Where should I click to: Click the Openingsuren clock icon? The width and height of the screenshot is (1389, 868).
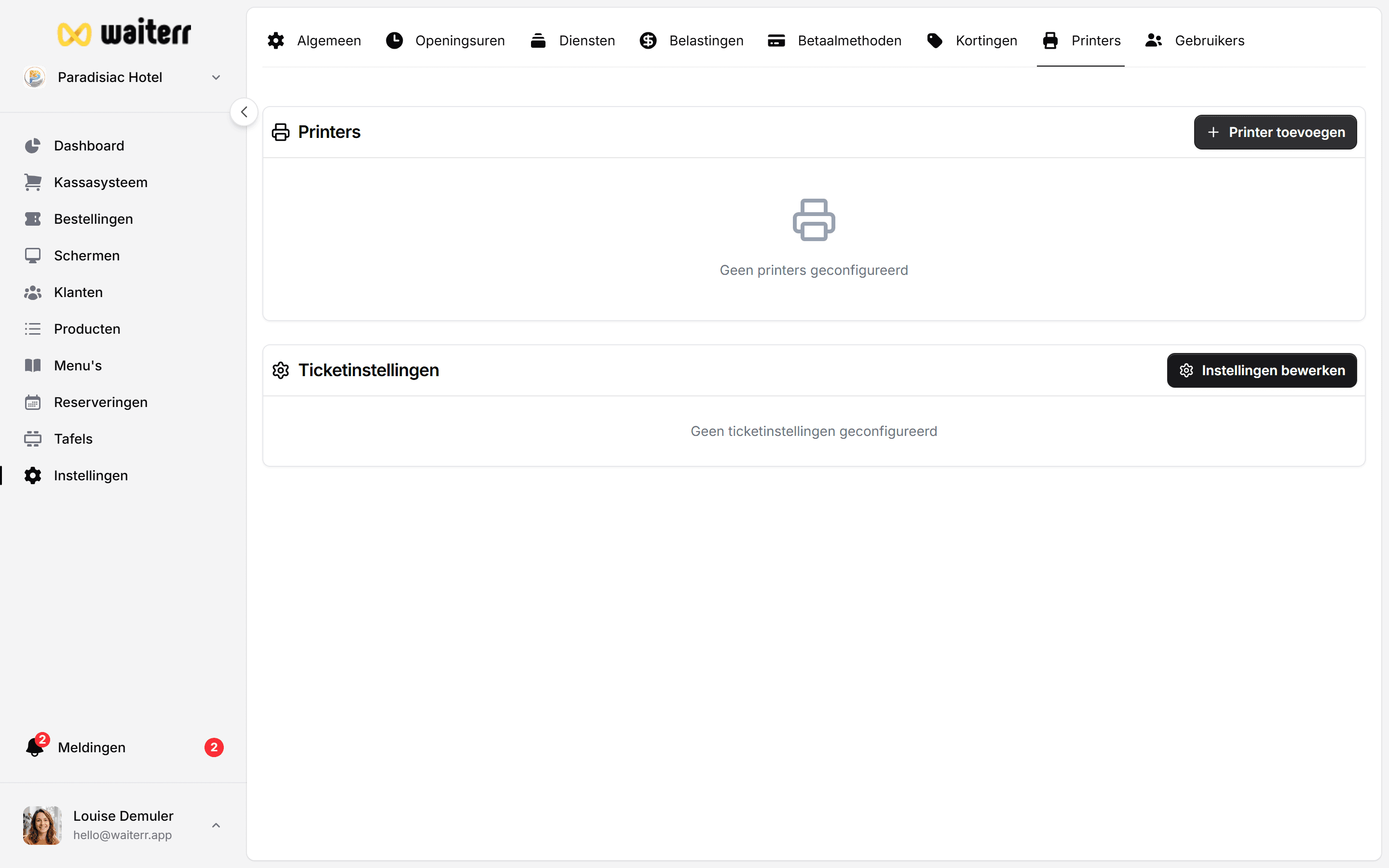point(395,41)
